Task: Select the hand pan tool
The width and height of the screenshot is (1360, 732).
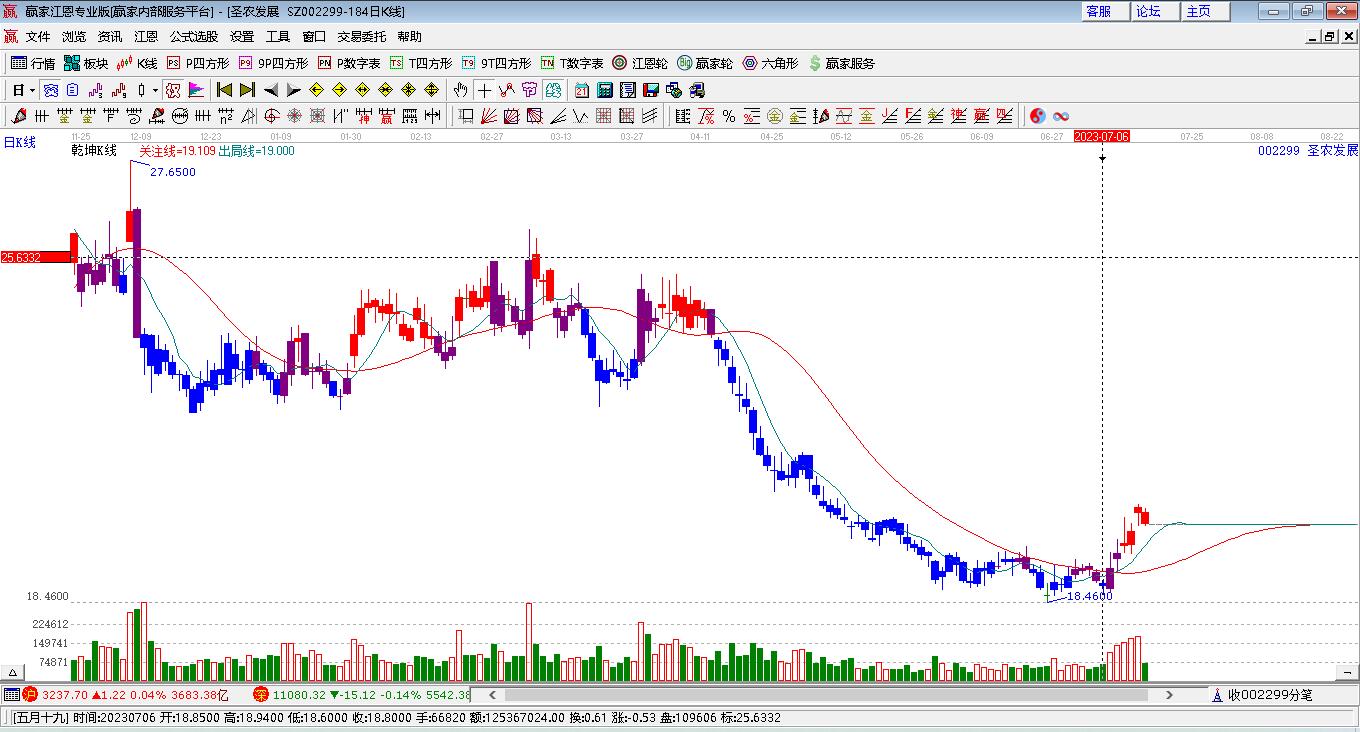Action: pos(460,90)
